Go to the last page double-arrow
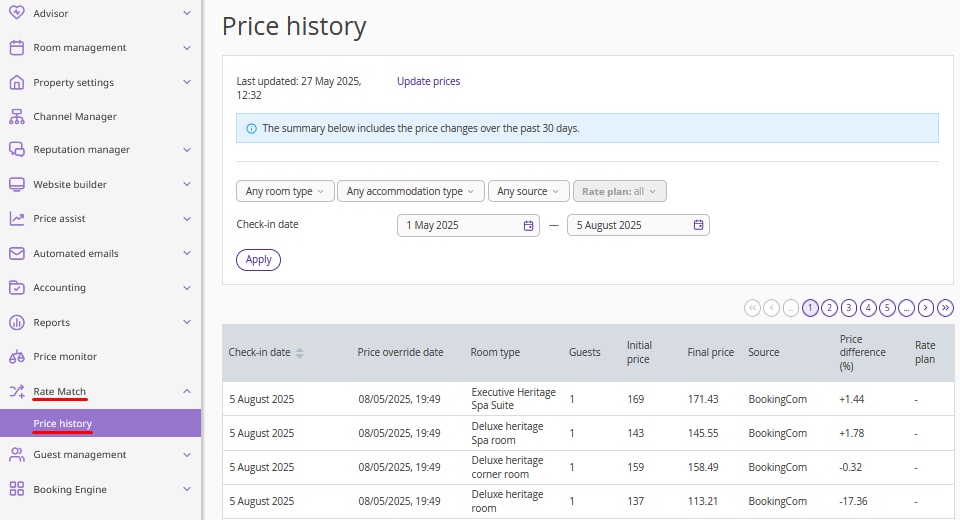The image size is (960, 520). [945, 307]
